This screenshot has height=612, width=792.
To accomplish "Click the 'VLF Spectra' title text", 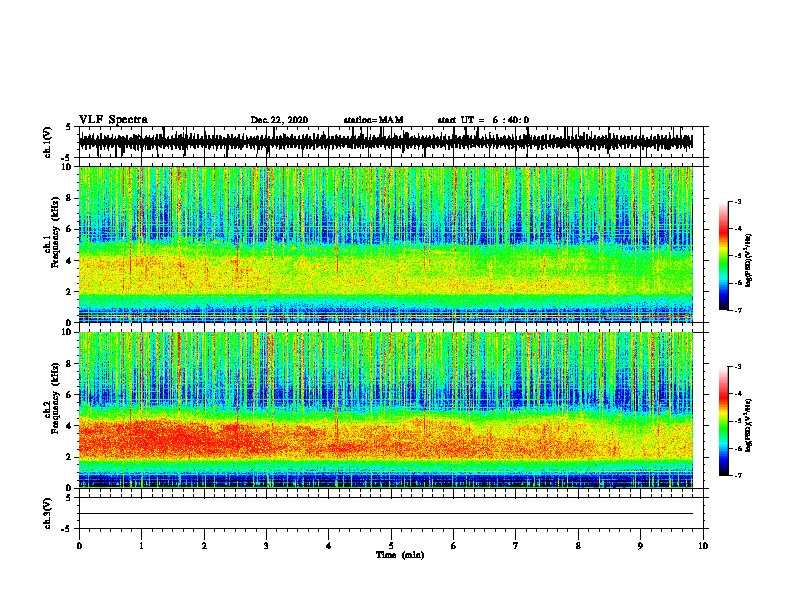I will [113, 120].
